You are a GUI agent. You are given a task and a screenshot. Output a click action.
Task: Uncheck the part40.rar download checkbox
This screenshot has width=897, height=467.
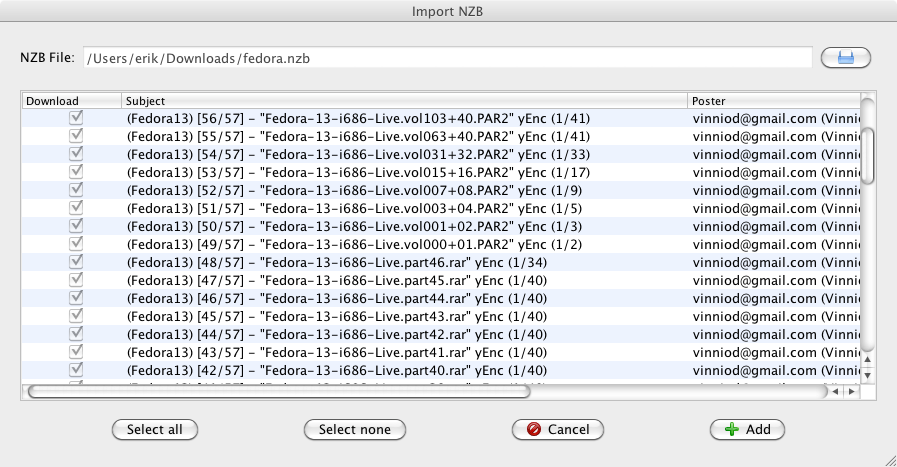75,370
